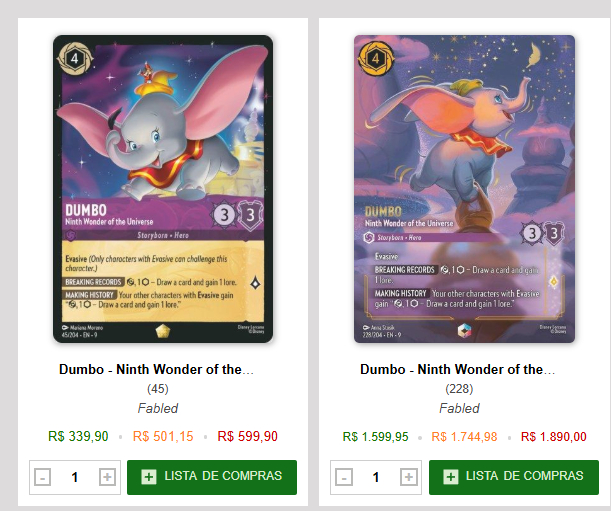Add Dumbo card 45 to Lista de Compras
The image size is (611, 511).
pos(212,477)
